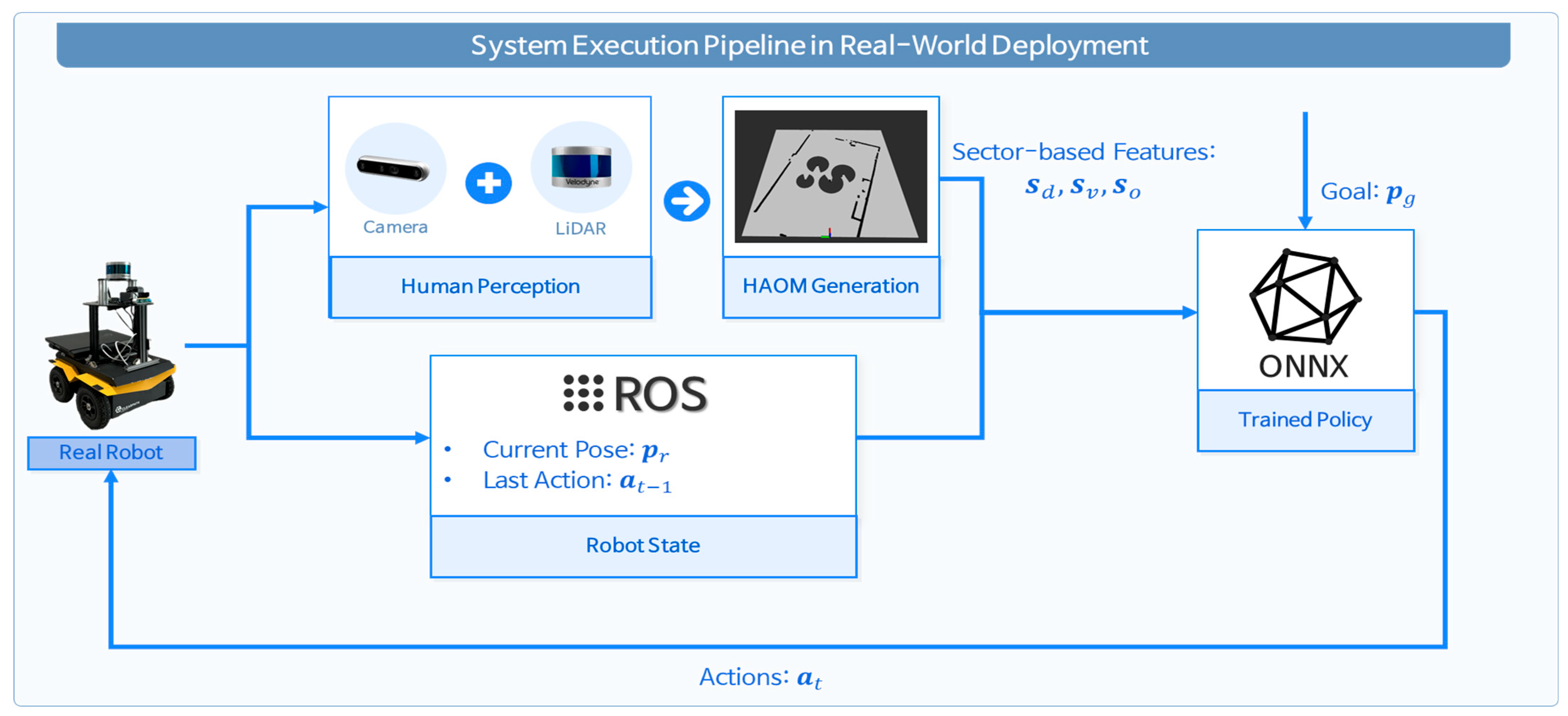Click the Robot State label bar
The height and width of the screenshot is (716, 1568).
tap(643, 545)
